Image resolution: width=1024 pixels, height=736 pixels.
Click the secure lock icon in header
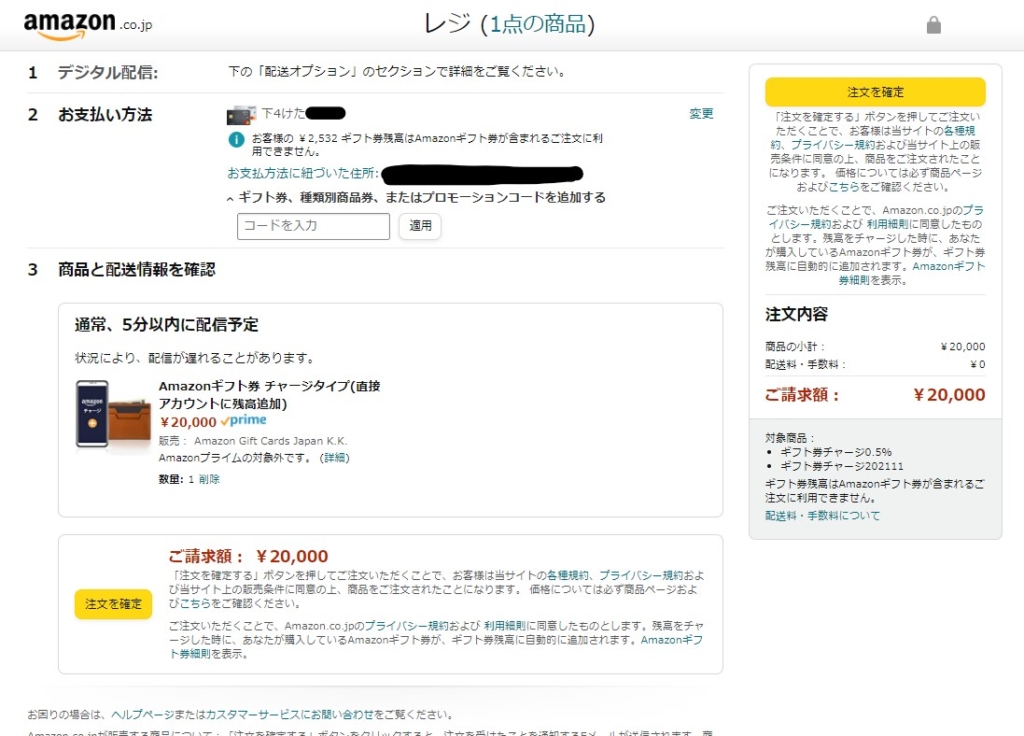click(x=934, y=25)
